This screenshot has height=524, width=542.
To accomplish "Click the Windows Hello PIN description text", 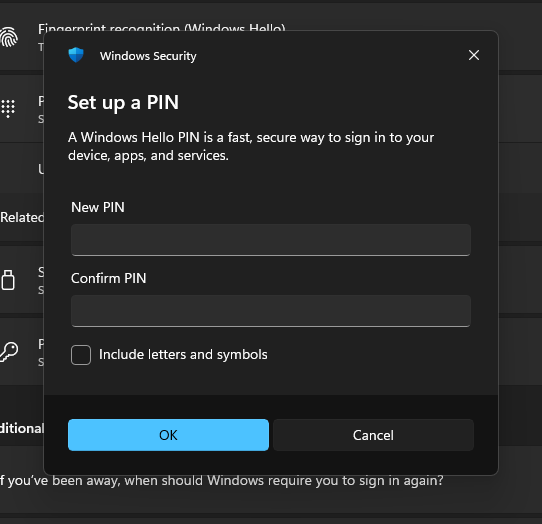I will coord(251,147).
